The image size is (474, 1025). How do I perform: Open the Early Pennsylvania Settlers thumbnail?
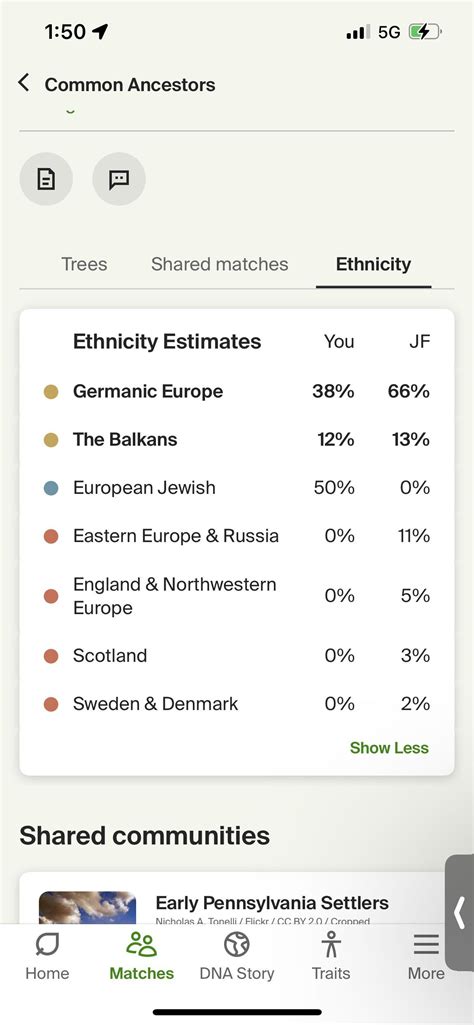[88, 907]
